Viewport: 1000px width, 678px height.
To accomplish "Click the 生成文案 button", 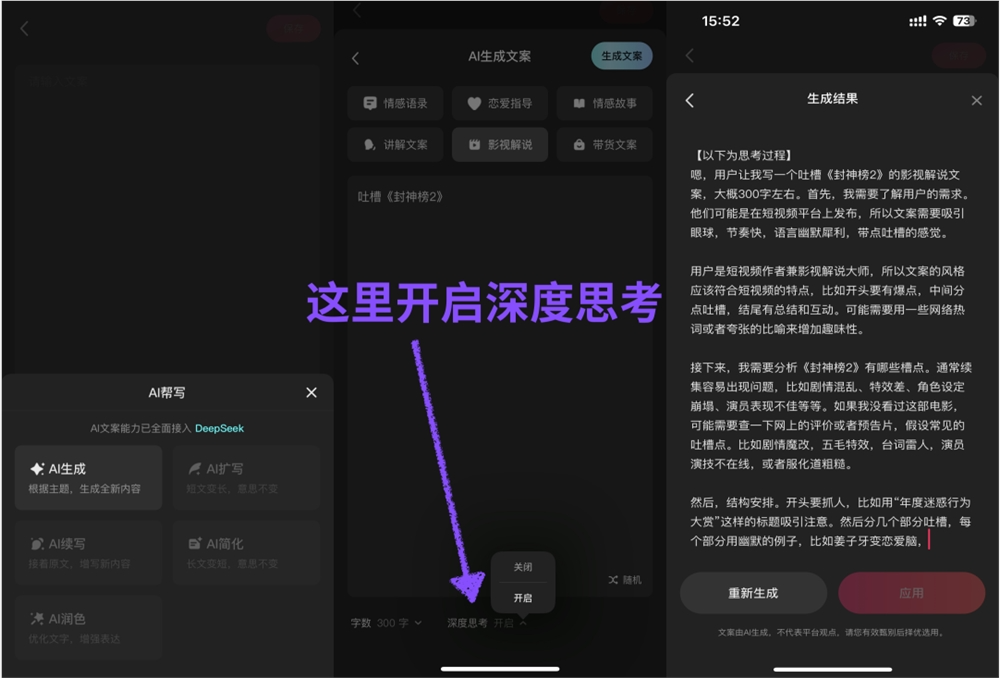I will pyautogui.click(x=621, y=56).
